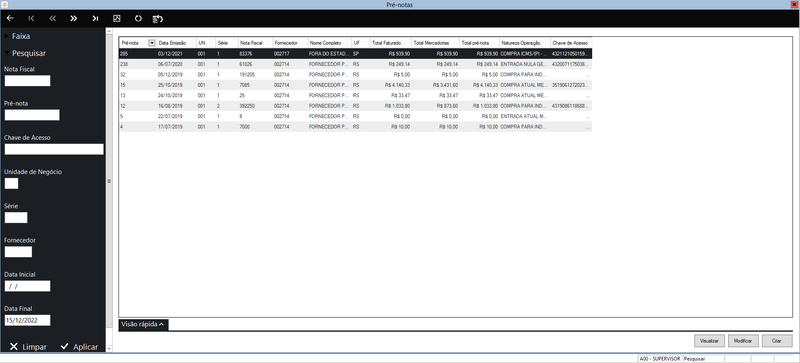Go to the first record
Image resolution: width=800 pixels, height=363 pixels.
coord(31,18)
